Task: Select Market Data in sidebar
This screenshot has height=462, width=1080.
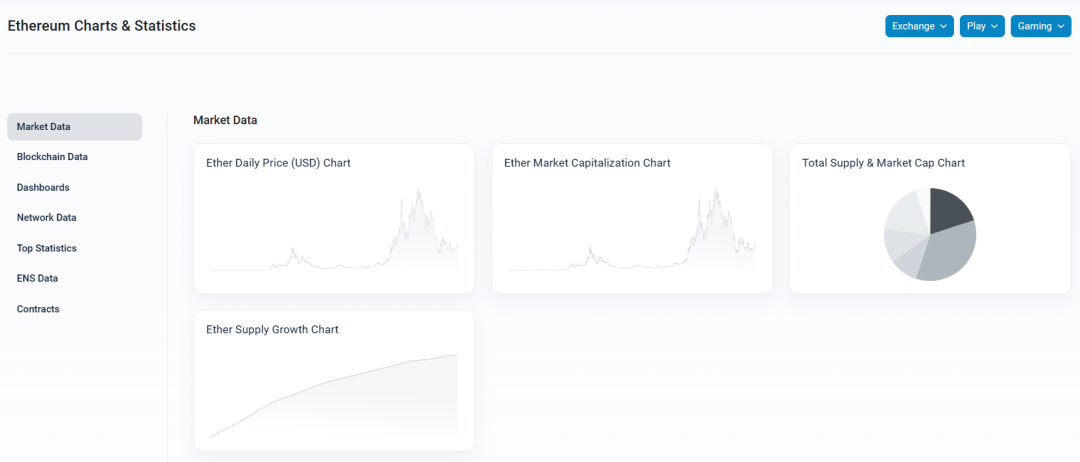Action: [44, 127]
